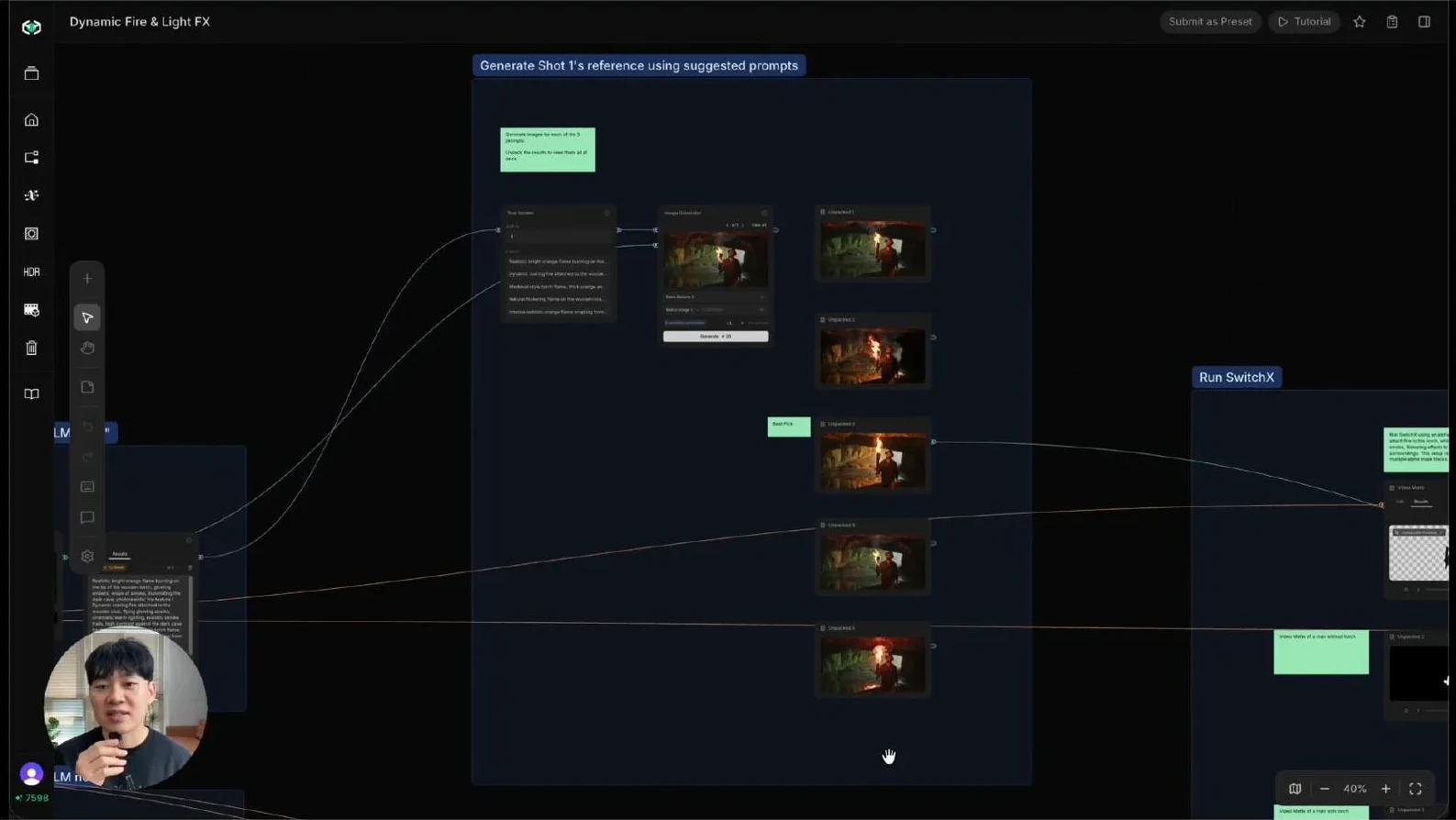This screenshot has width=1456, height=820.
Task: Click the green instruction note at the top of the group
Action: point(548,150)
